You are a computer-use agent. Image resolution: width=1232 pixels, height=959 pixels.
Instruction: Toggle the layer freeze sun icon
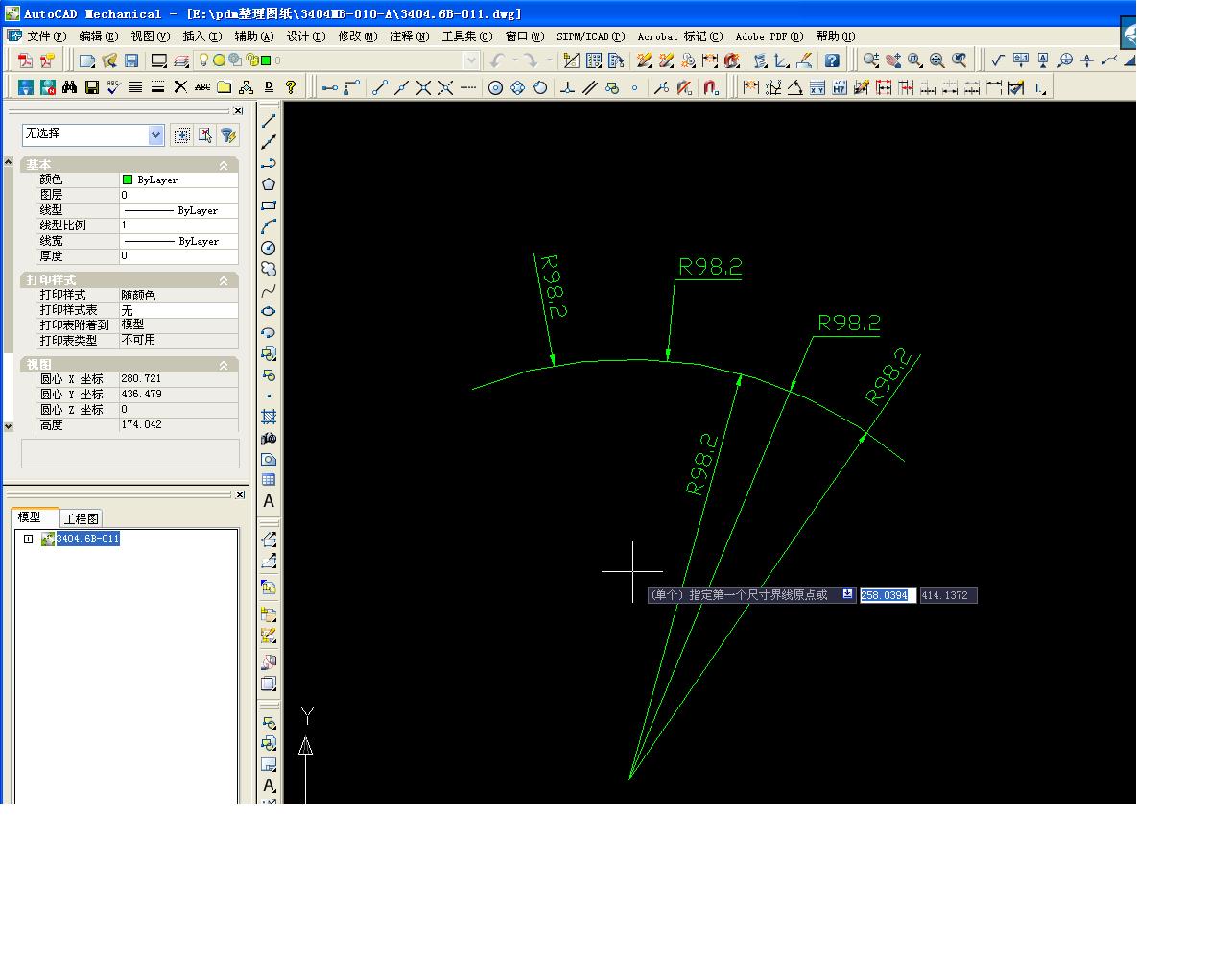[219, 60]
